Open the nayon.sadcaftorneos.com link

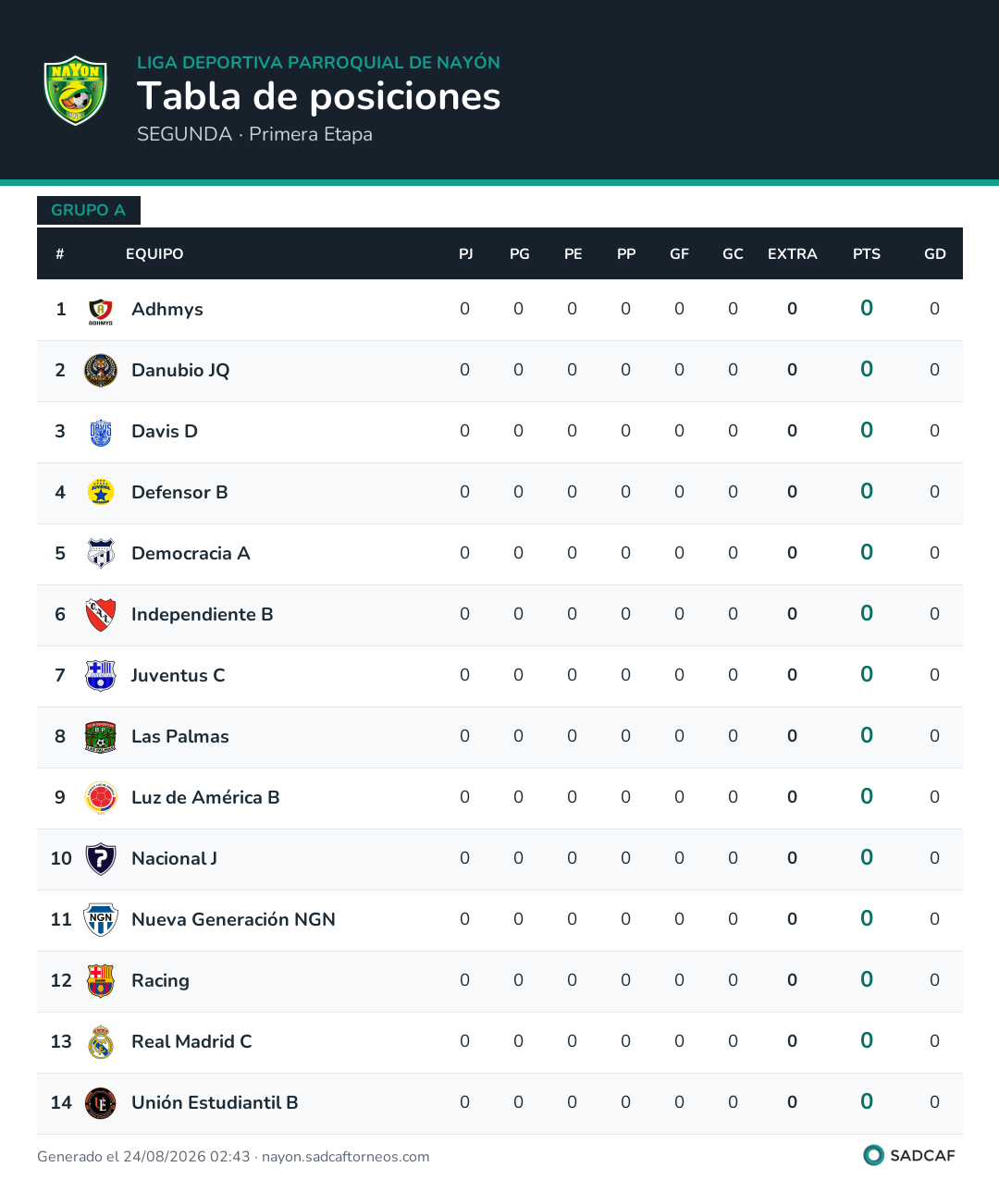[x=346, y=1157]
